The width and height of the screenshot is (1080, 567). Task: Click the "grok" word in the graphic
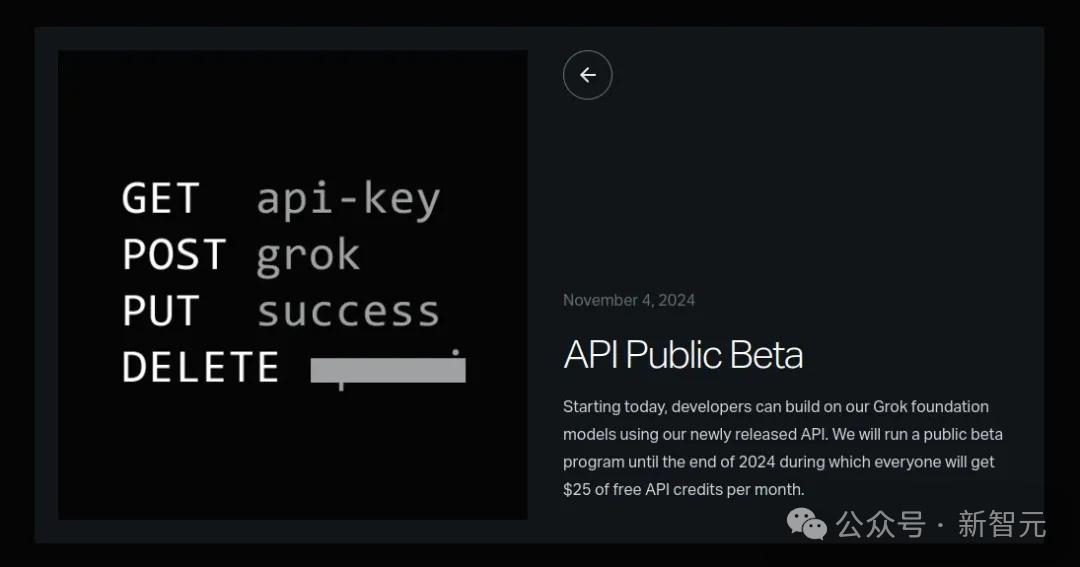coord(308,256)
